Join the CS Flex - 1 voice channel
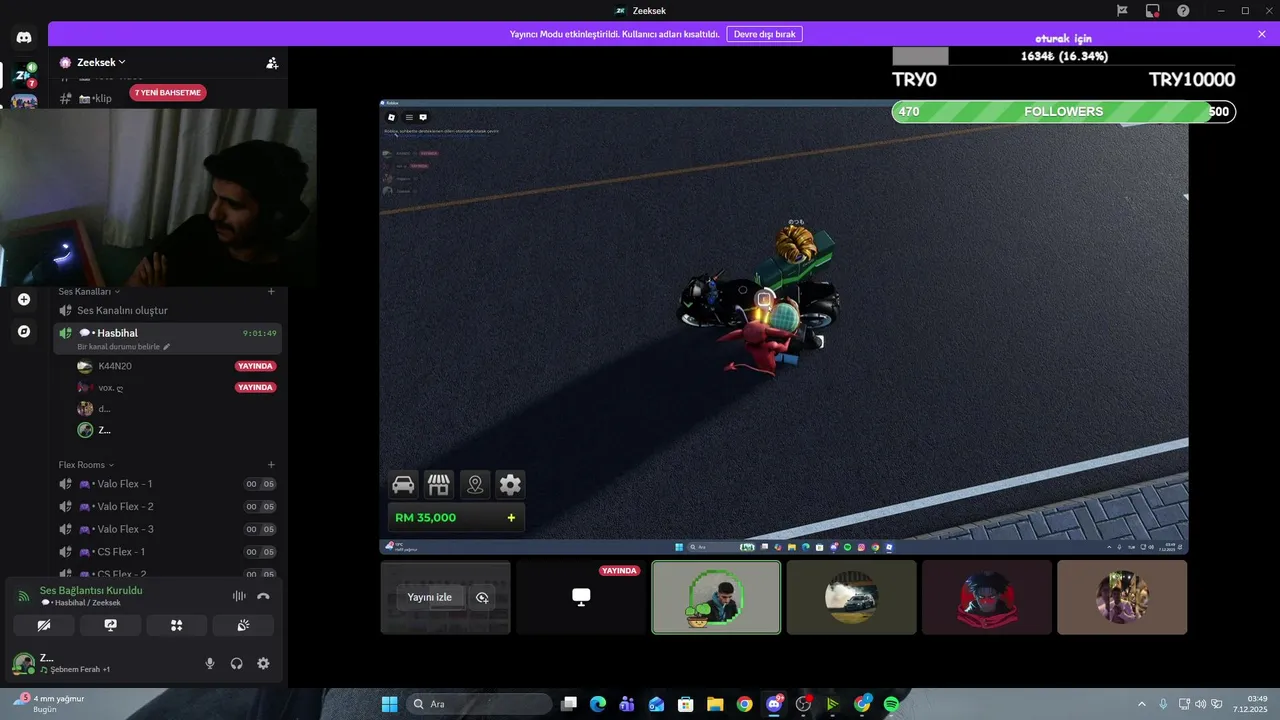The image size is (1280, 720). [168, 552]
